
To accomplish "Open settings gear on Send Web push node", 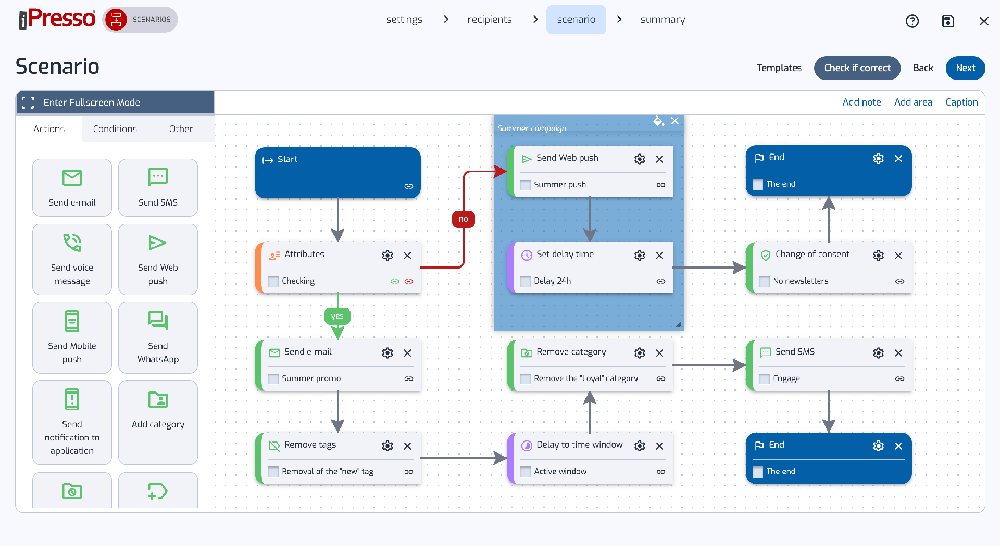I will click(x=640, y=159).
